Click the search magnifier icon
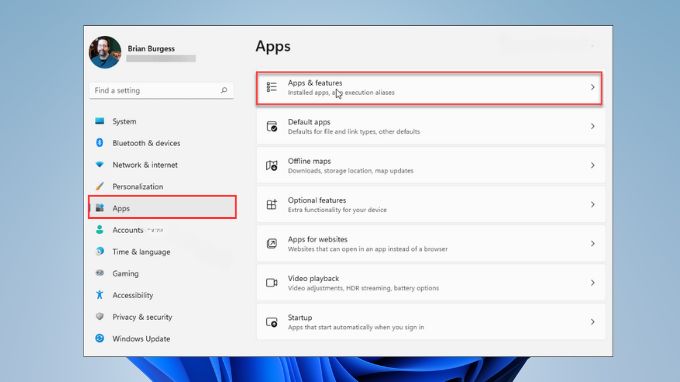This screenshot has height=382, width=680. [x=224, y=90]
